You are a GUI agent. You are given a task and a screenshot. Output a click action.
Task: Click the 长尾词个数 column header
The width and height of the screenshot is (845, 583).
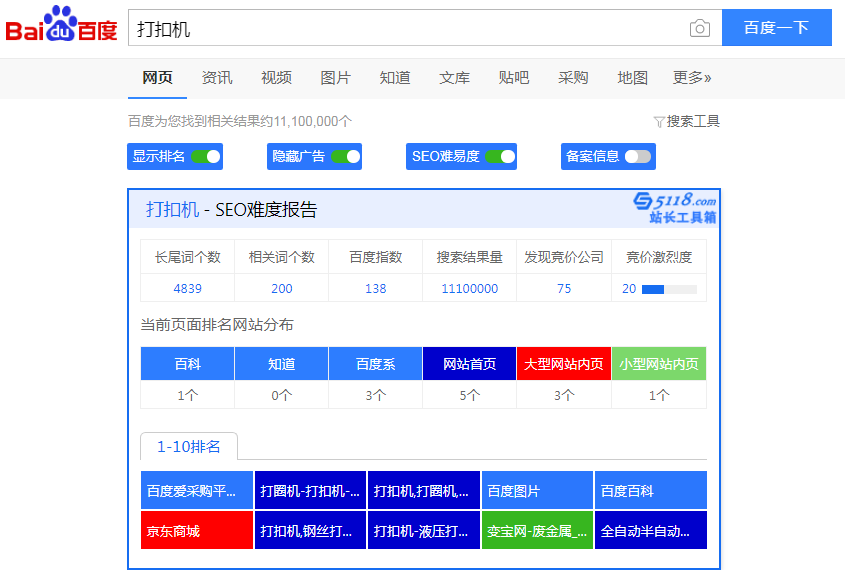[188, 257]
